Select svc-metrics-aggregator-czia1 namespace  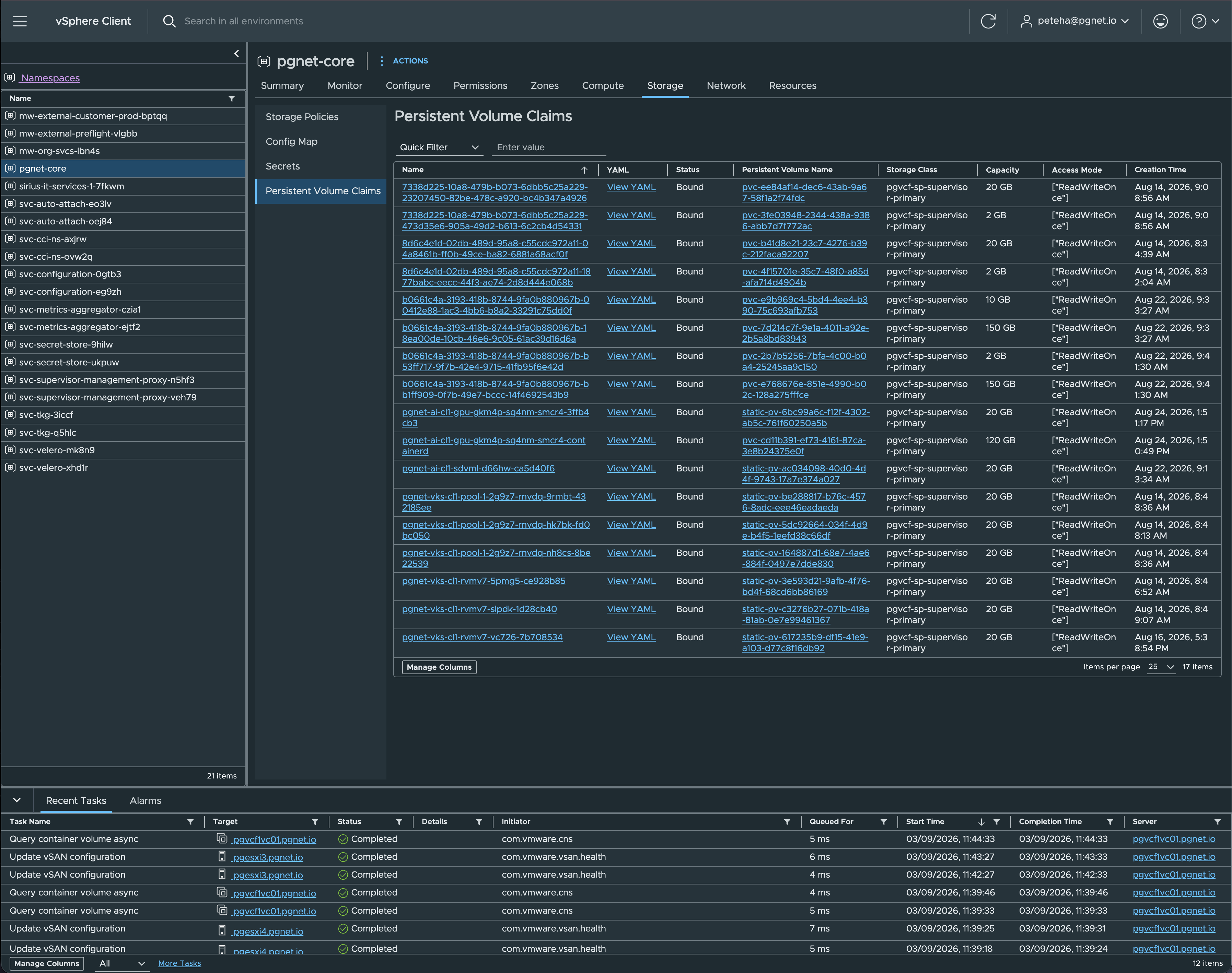tap(124, 309)
